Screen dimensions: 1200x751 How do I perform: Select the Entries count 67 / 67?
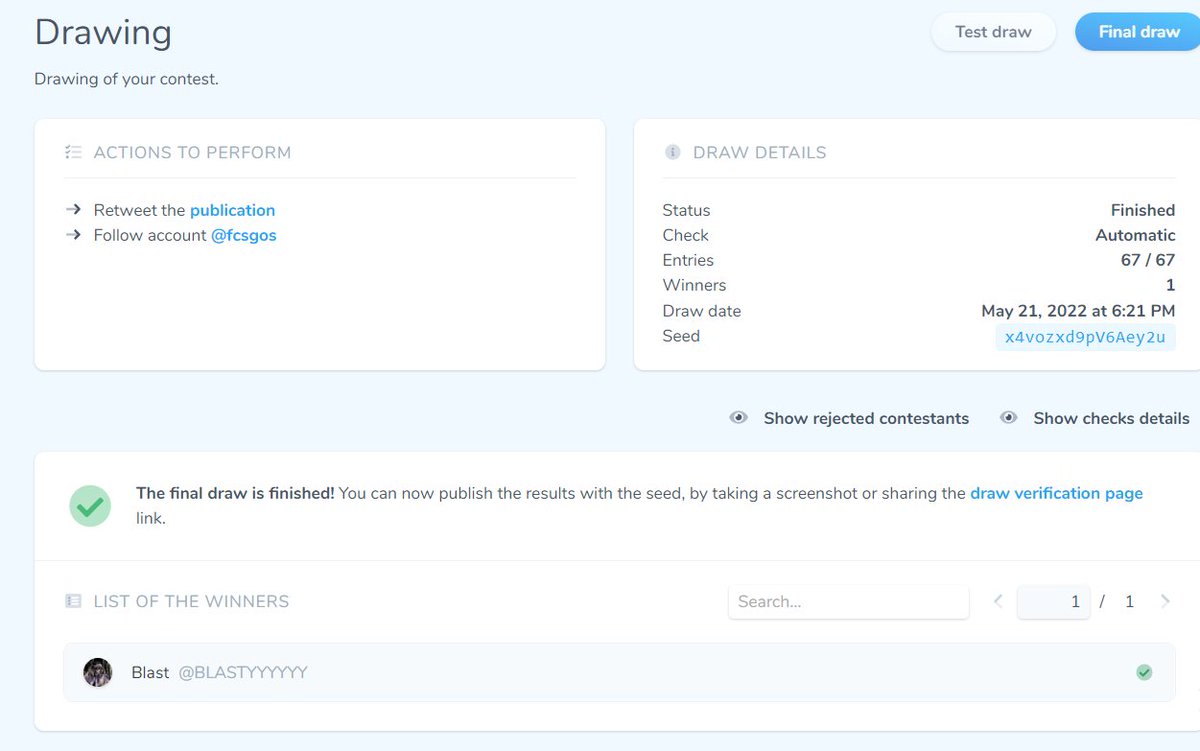click(x=1148, y=260)
